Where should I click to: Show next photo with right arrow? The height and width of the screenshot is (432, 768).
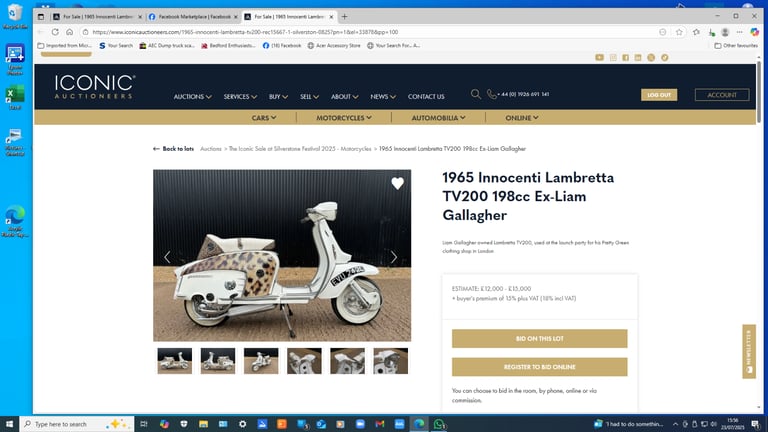click(394, 257)
